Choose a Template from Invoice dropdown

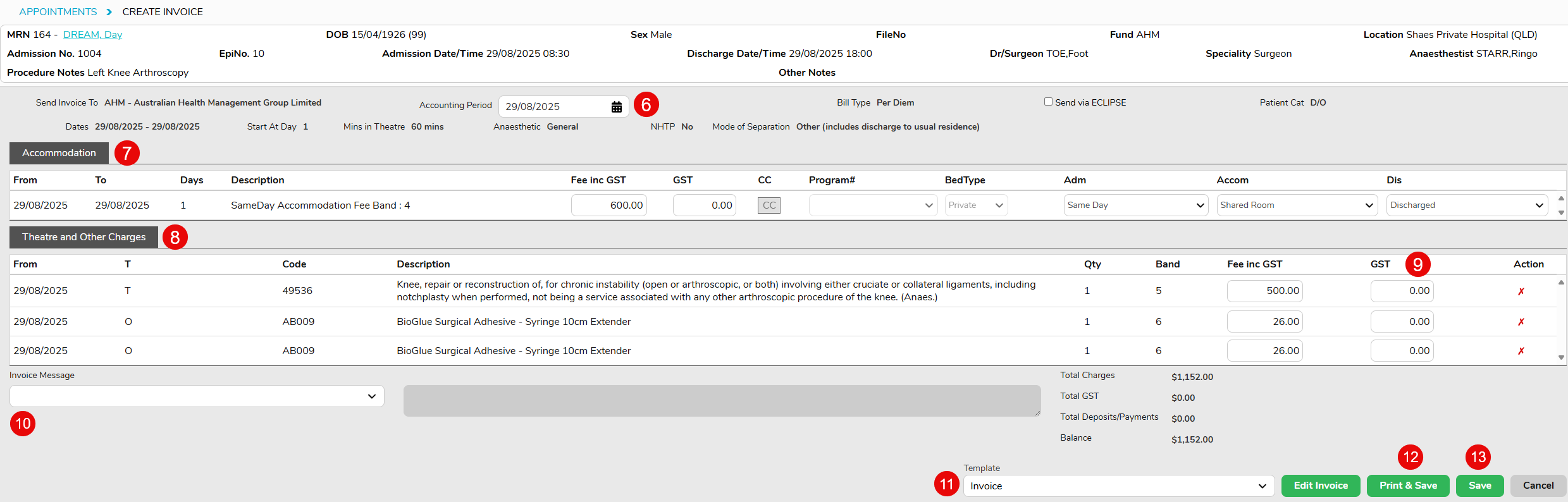click(x=1118, y=486)
